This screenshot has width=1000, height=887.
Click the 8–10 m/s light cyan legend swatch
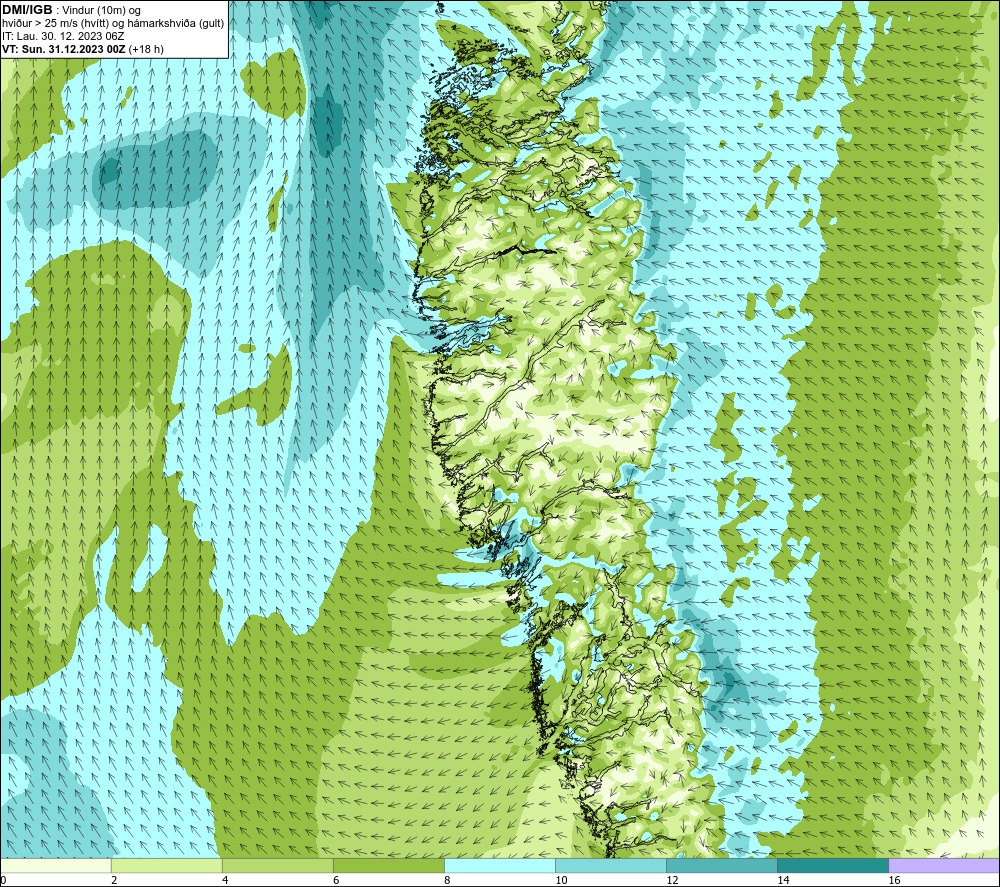[x=499, y=865]
